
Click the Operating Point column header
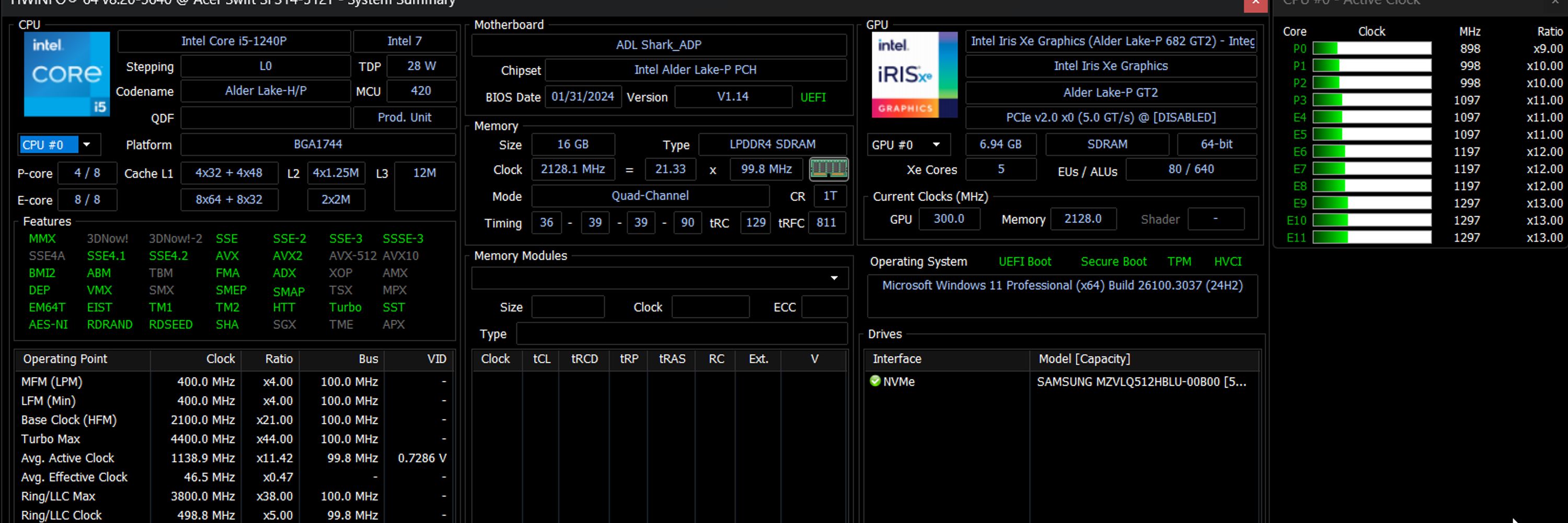[82, 359]
